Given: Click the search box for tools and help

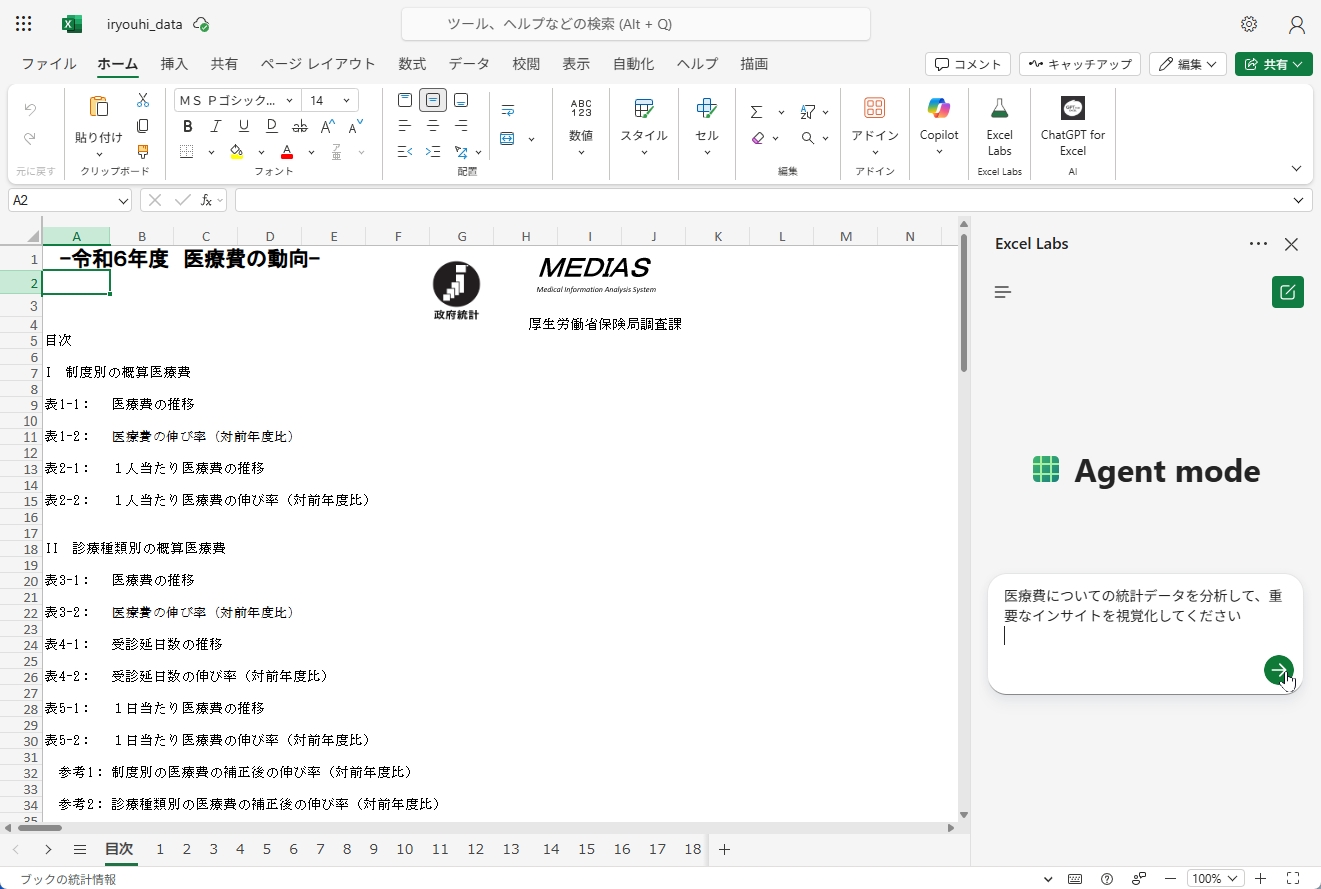Looking at the screenshot, I should (x=636, y=24).
